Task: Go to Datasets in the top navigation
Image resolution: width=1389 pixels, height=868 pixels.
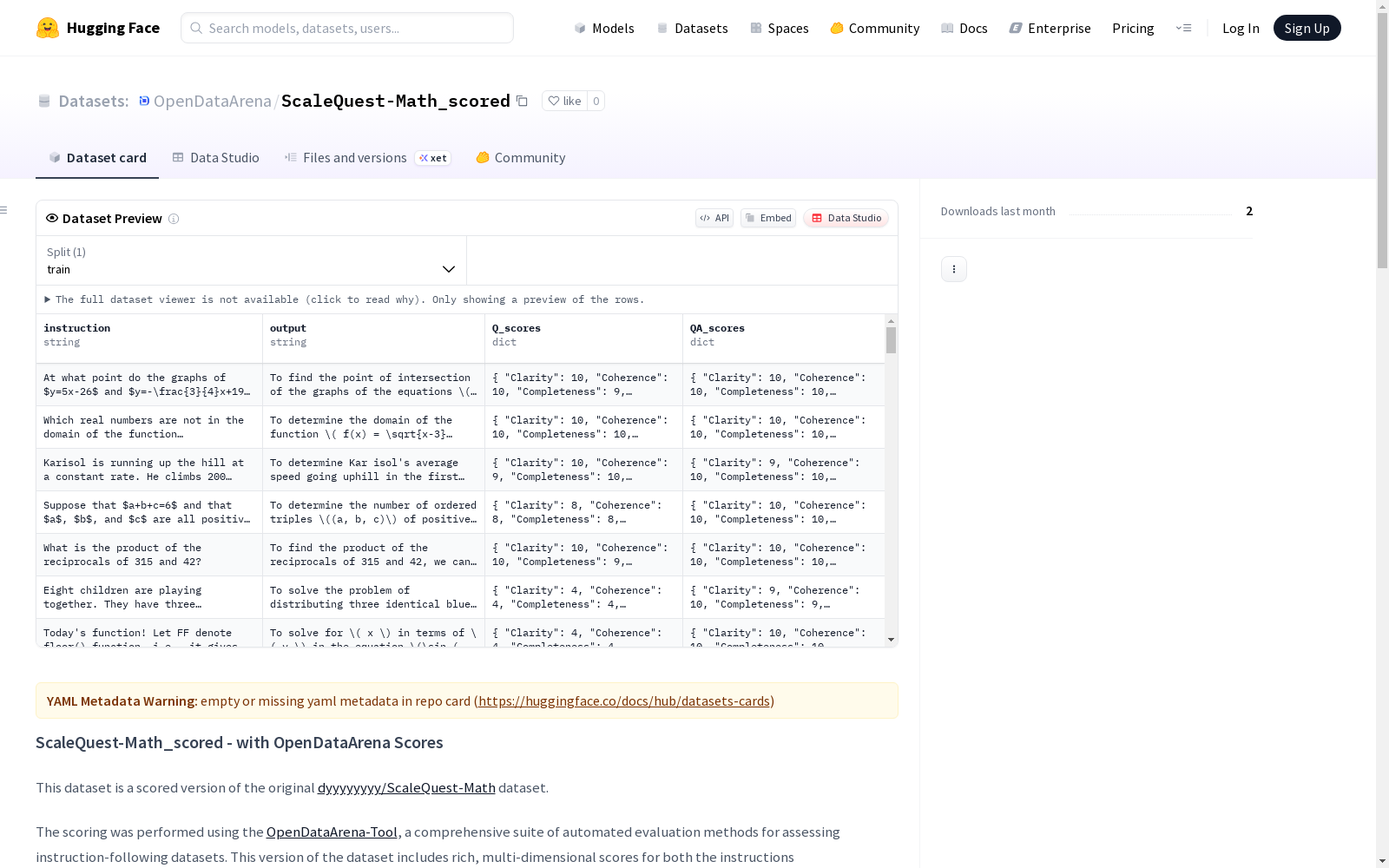Action: [x=692, y=28]
